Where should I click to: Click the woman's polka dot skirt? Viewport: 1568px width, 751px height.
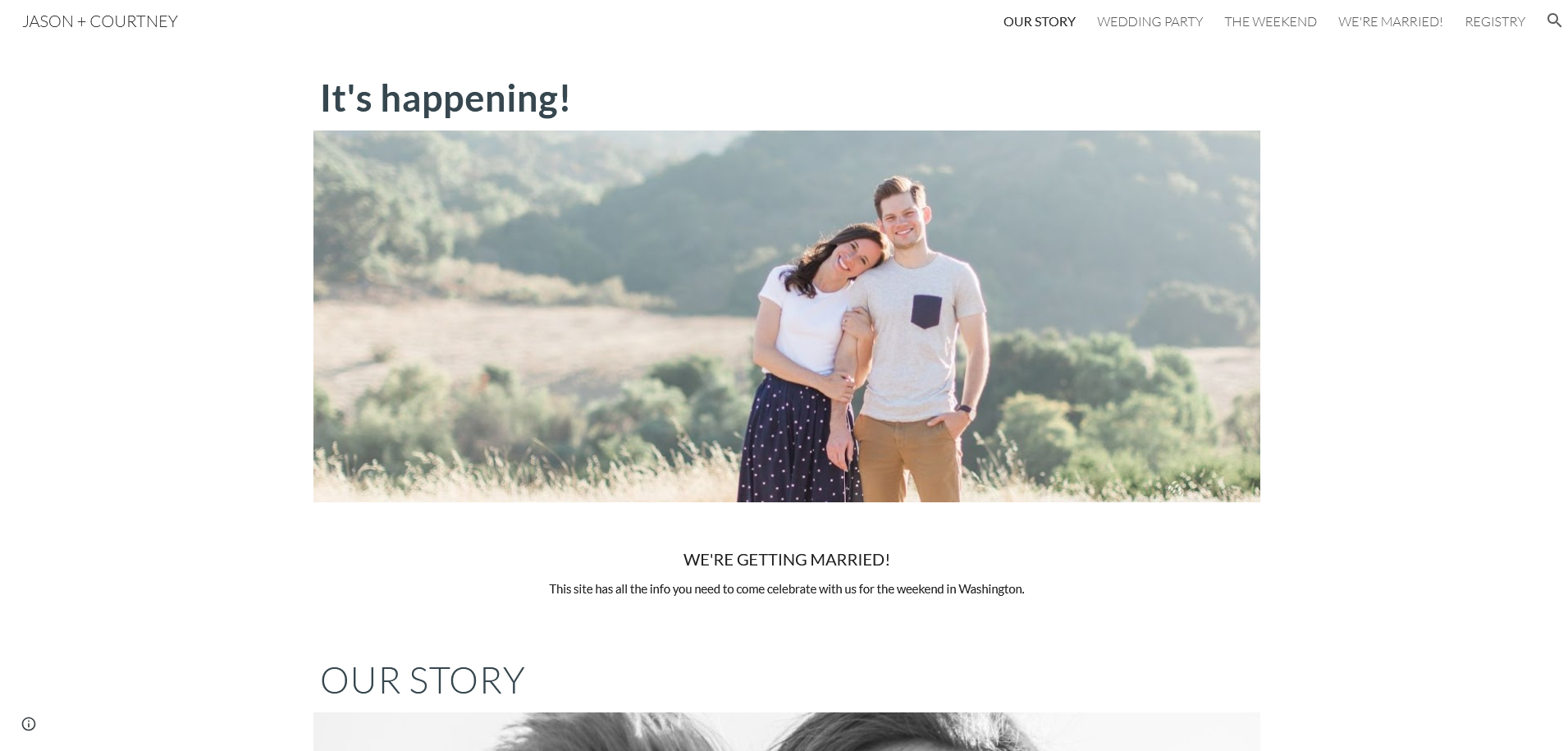796,439
